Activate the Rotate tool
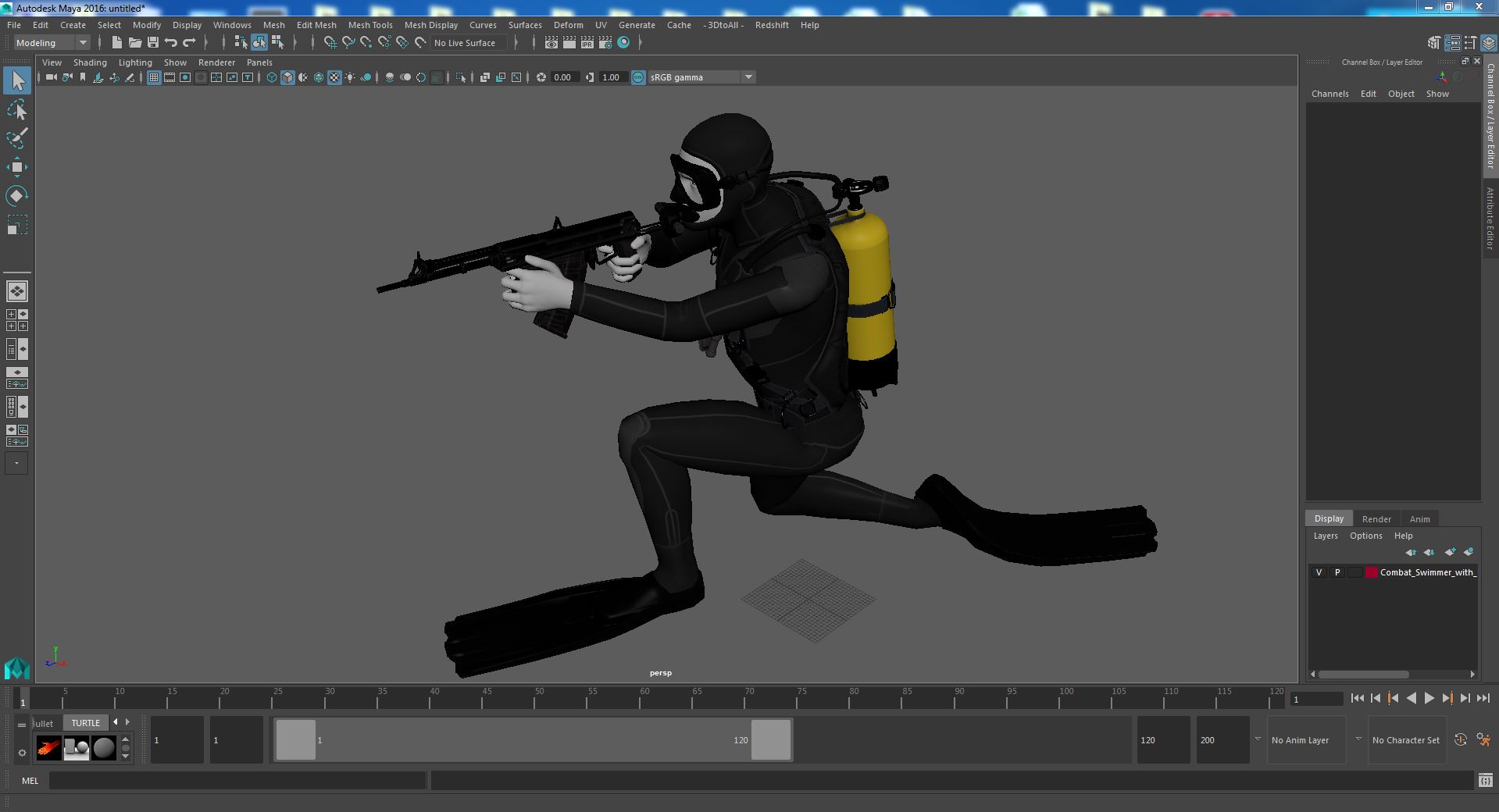This screenshot has width=1499, height=812. (17, 195)
